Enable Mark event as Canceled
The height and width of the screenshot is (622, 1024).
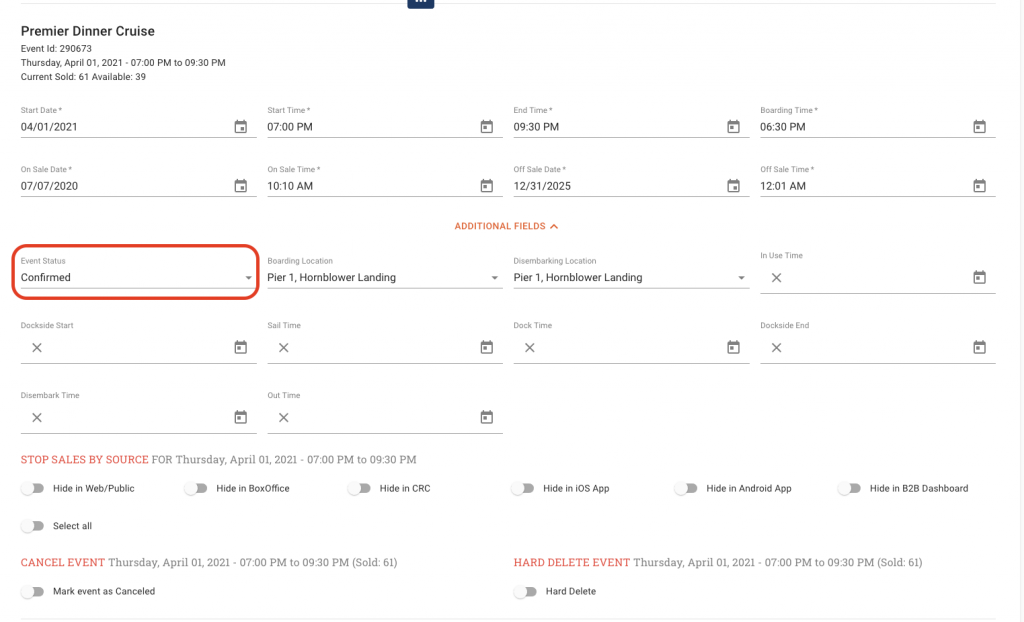(x=33, y=591)
